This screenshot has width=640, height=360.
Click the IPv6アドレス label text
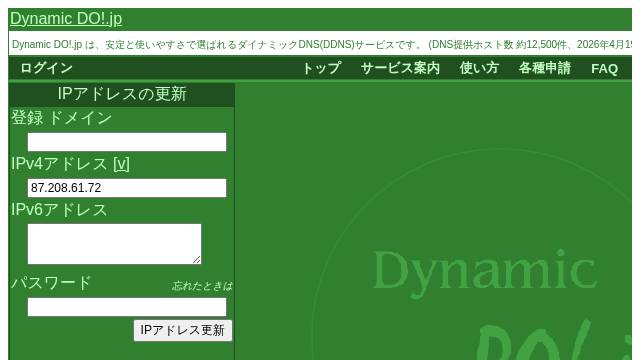tap(59, 210)
